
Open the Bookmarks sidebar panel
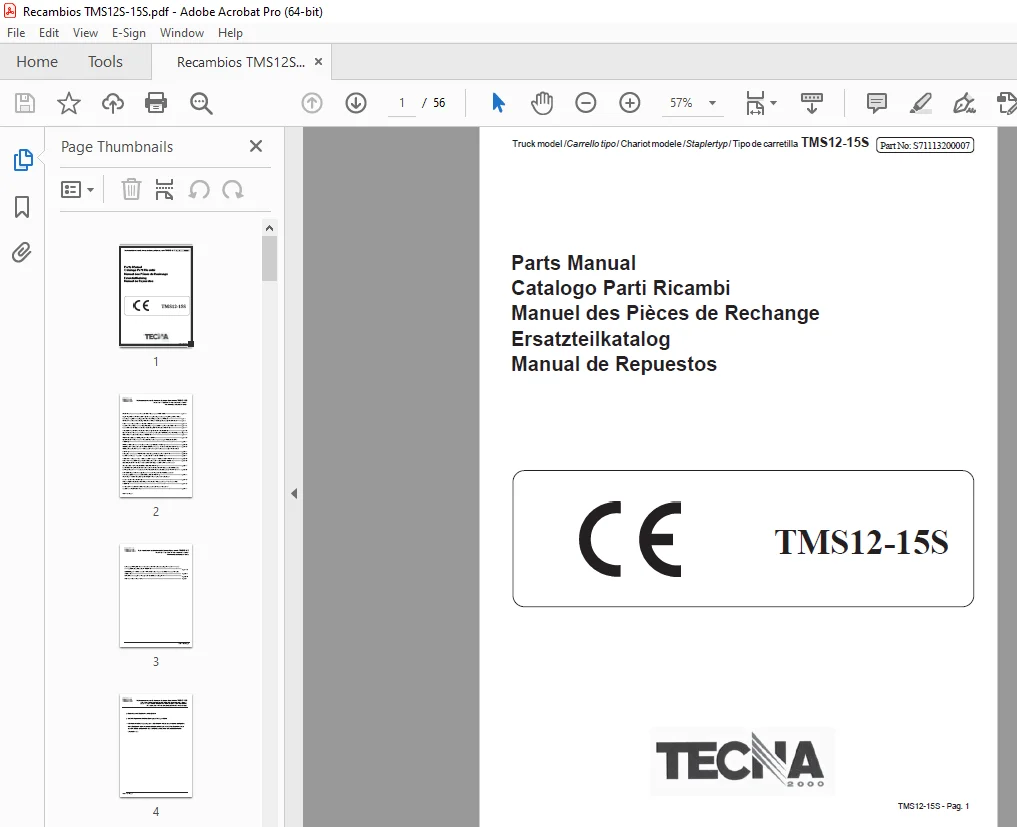(x=22, y=207)
